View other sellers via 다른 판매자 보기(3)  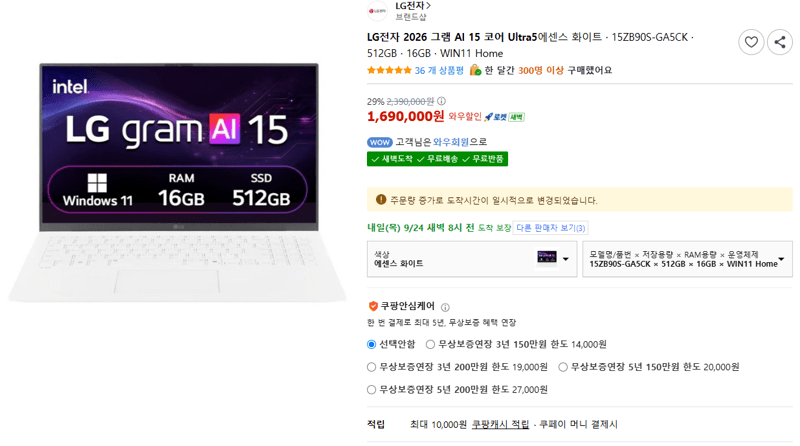(551, 228)
